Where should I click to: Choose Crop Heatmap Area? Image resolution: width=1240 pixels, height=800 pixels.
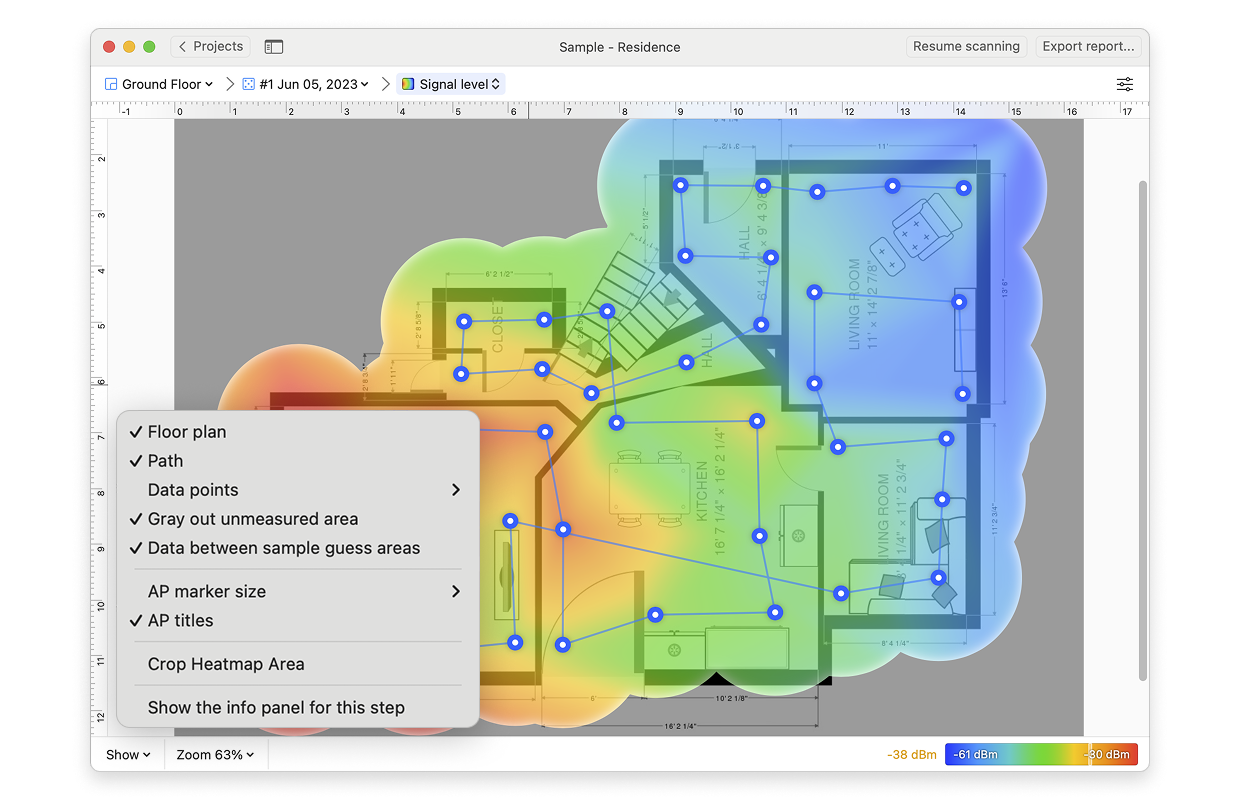click(298, 664)
